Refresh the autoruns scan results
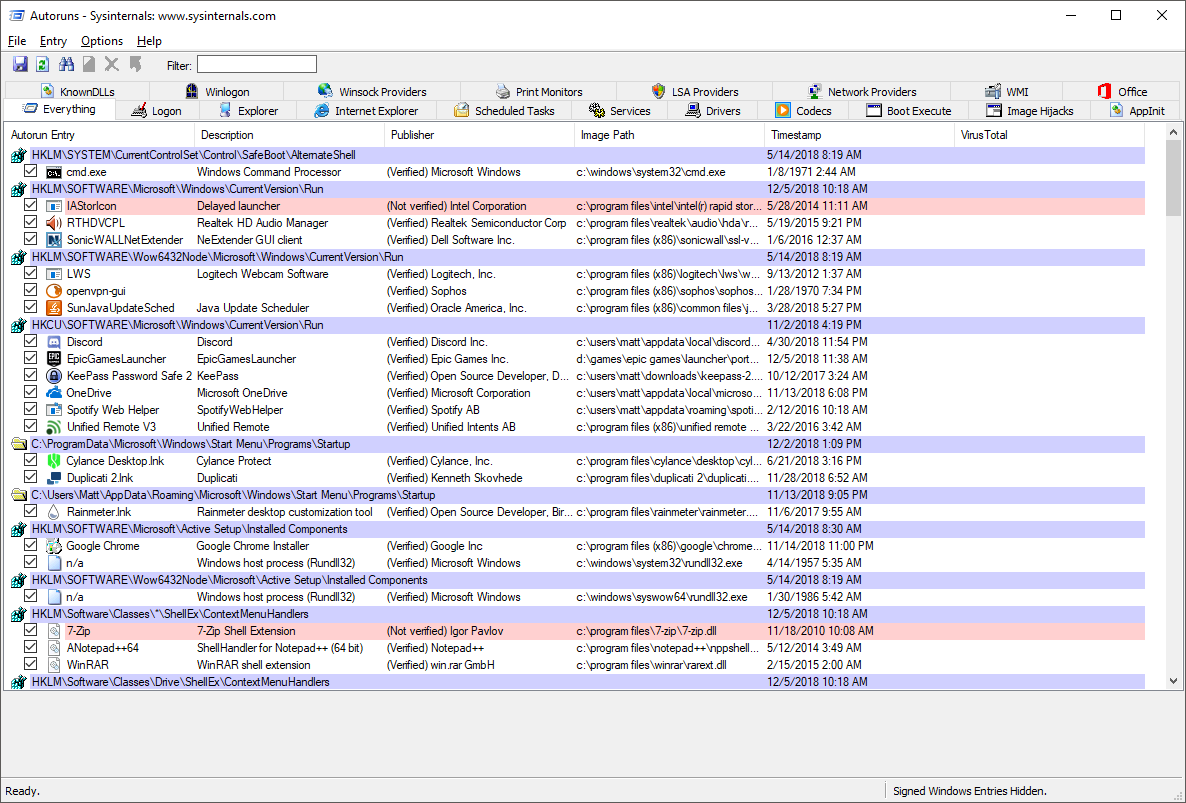The image size is (1186, 803). (x=41, y=63)
